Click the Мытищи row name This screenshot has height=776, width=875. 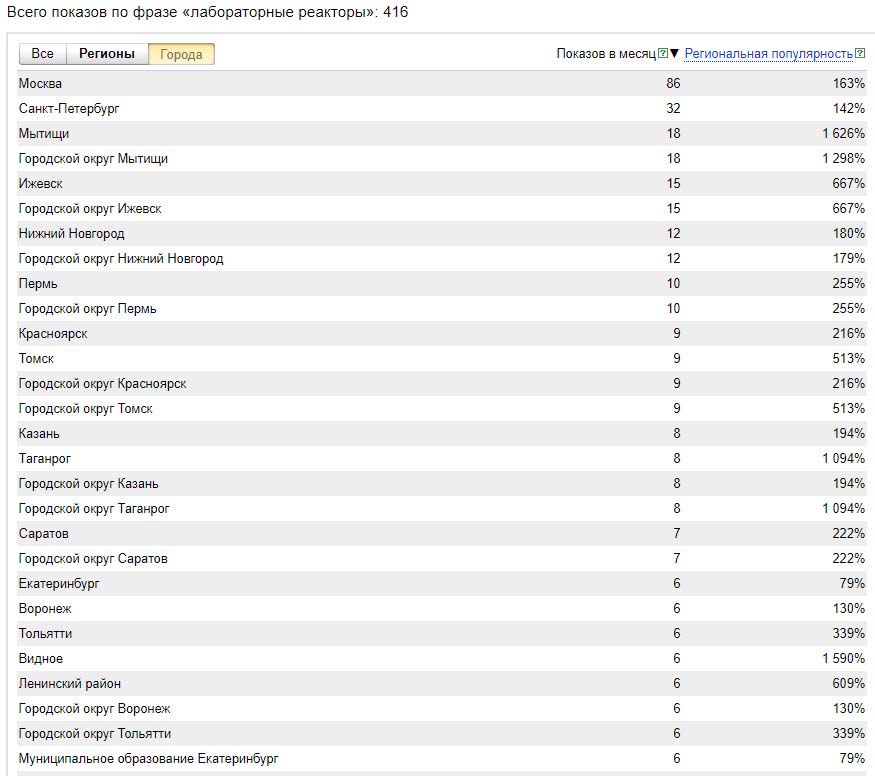tap(44, 134)
